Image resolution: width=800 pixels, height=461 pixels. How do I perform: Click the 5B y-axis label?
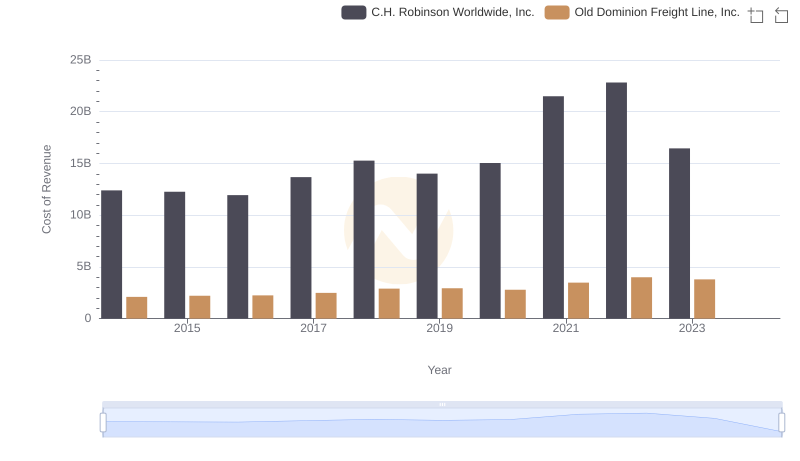[84, 266]
